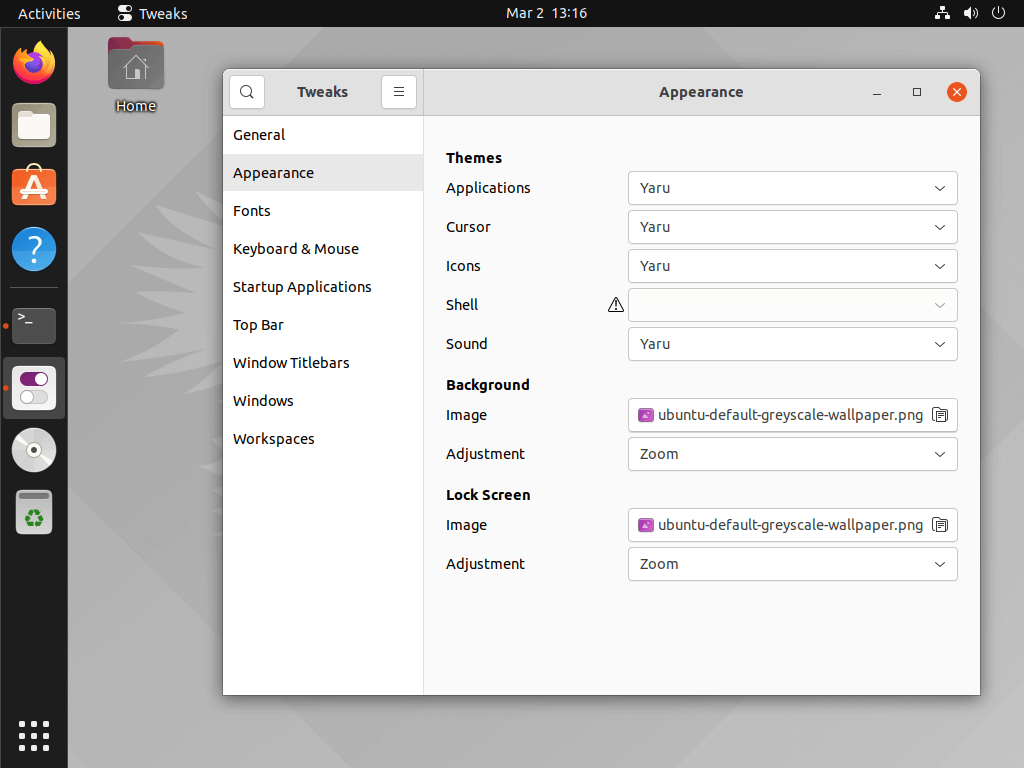Open the Terminal from the dock
This screenshot has height=768, width=1024.
34,325
